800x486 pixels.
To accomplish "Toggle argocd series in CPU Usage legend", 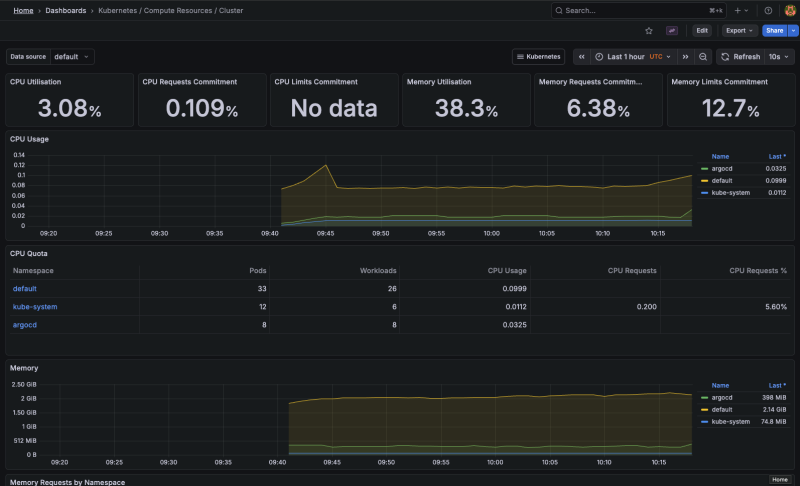I will [x=724, y=168].
